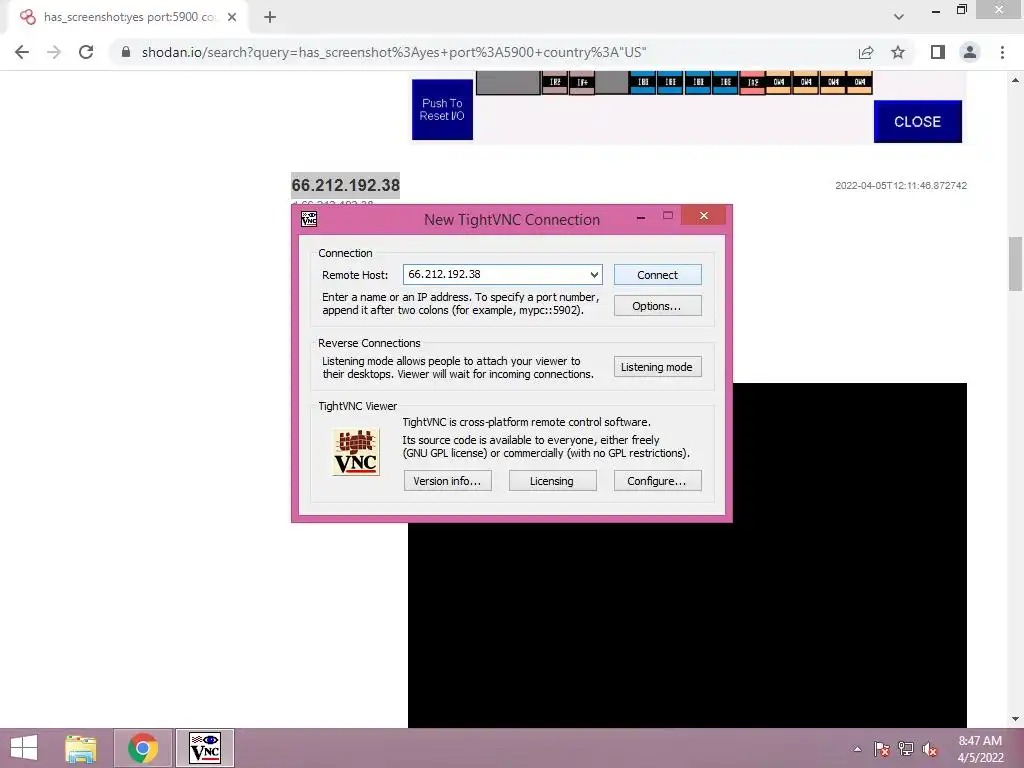Click the blue CLOSE button on the page

[918, 121]
